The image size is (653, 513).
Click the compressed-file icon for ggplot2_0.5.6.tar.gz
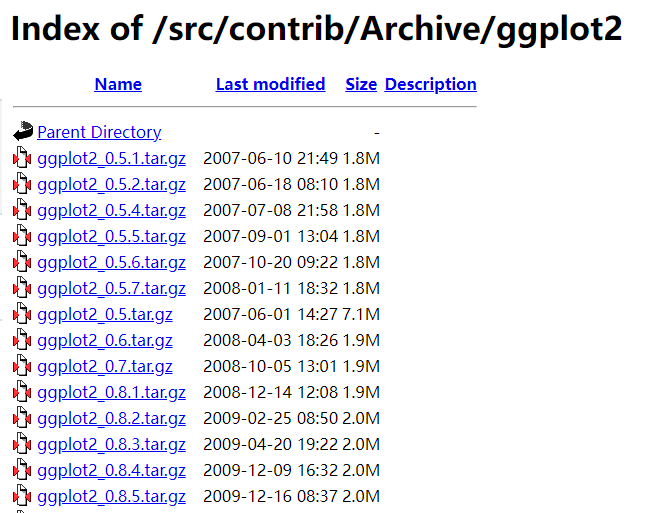23,262
